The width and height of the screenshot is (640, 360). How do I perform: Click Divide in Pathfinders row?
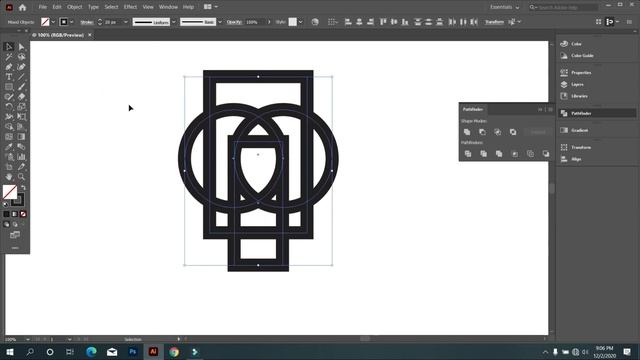point(468,153)
